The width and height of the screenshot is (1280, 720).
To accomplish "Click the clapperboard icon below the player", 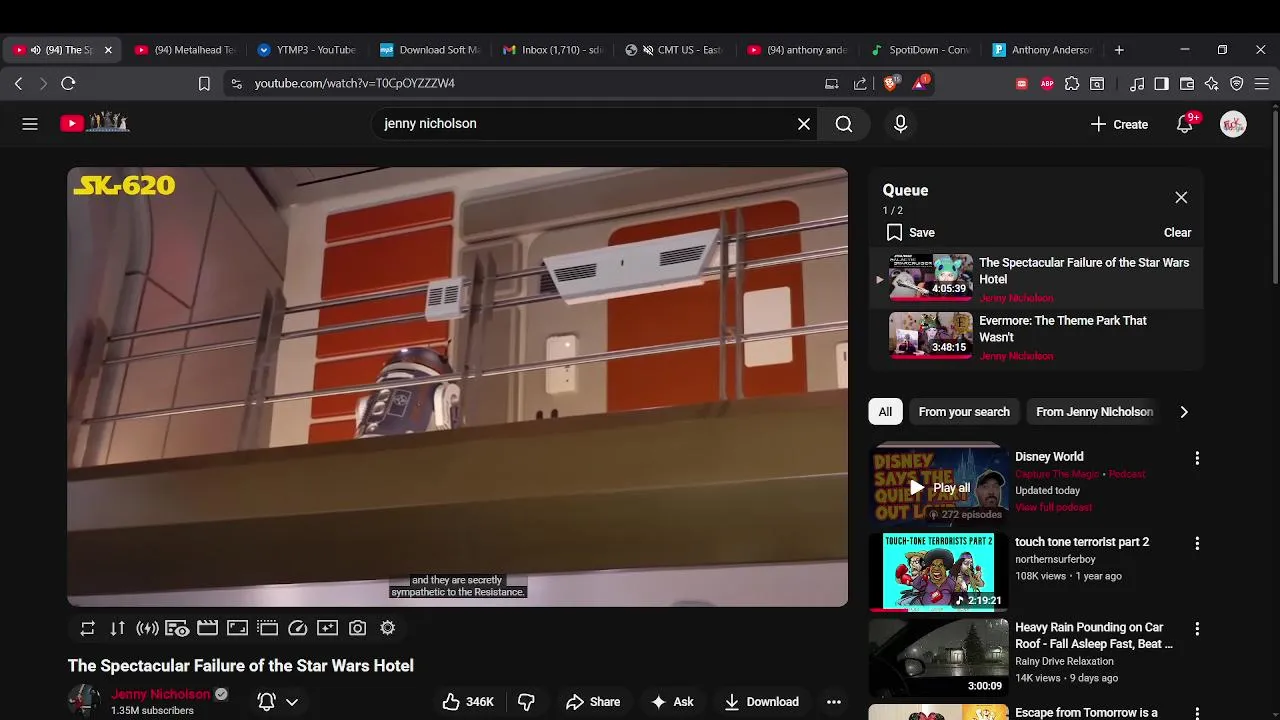I will coord(207,628).
